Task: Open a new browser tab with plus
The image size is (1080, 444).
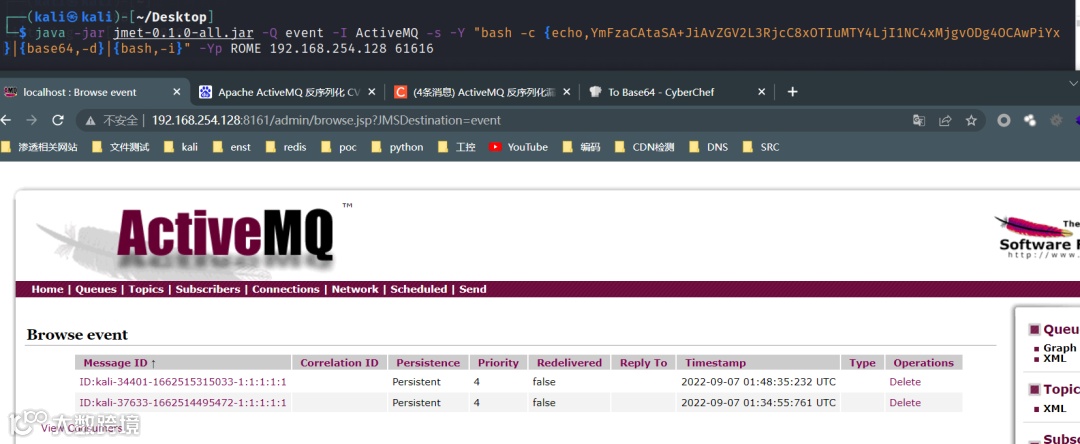Action: coord(792,92)
